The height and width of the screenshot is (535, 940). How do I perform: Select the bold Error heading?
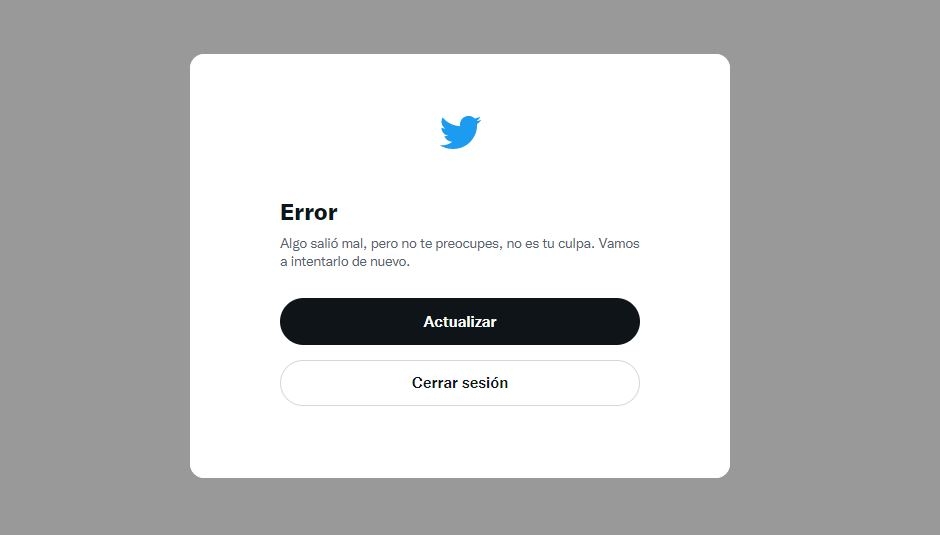pyautogui.click(x=309, y=212)
